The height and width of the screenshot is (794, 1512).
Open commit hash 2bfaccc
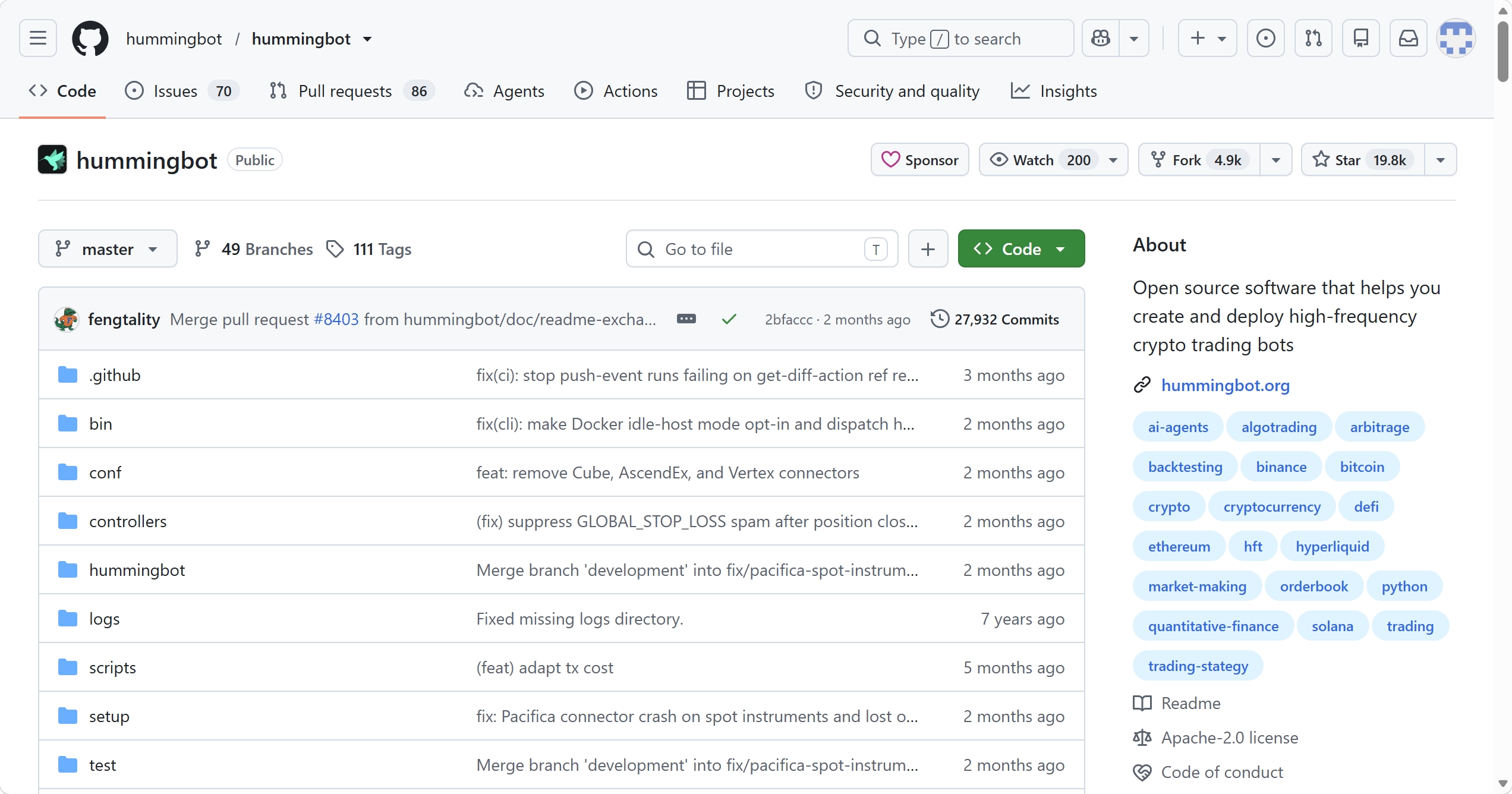(x=789, y=319)
